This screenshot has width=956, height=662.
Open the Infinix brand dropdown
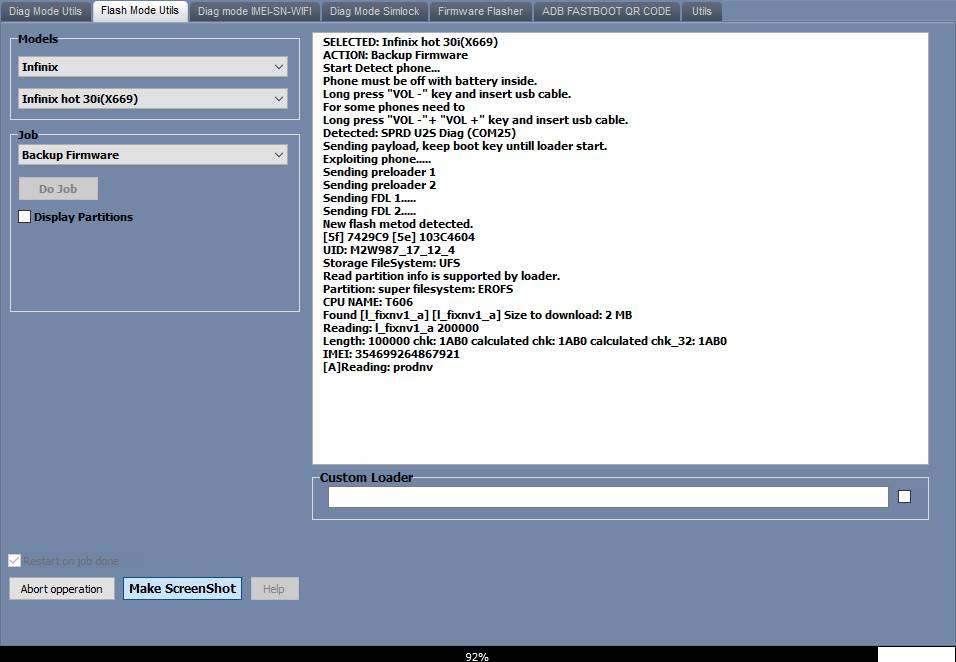[x=153, y=67]
